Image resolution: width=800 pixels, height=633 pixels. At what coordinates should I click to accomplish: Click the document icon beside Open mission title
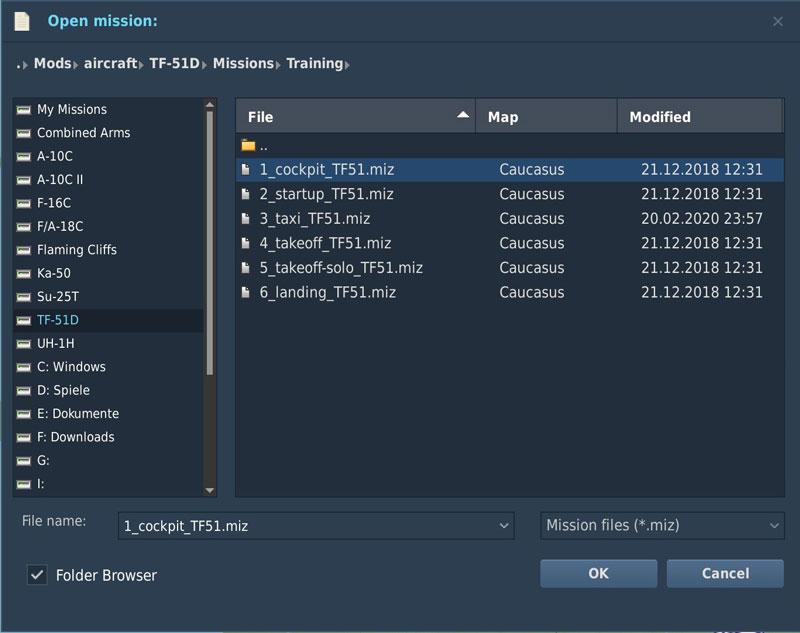pyautogui.click(x=22, y=21)
